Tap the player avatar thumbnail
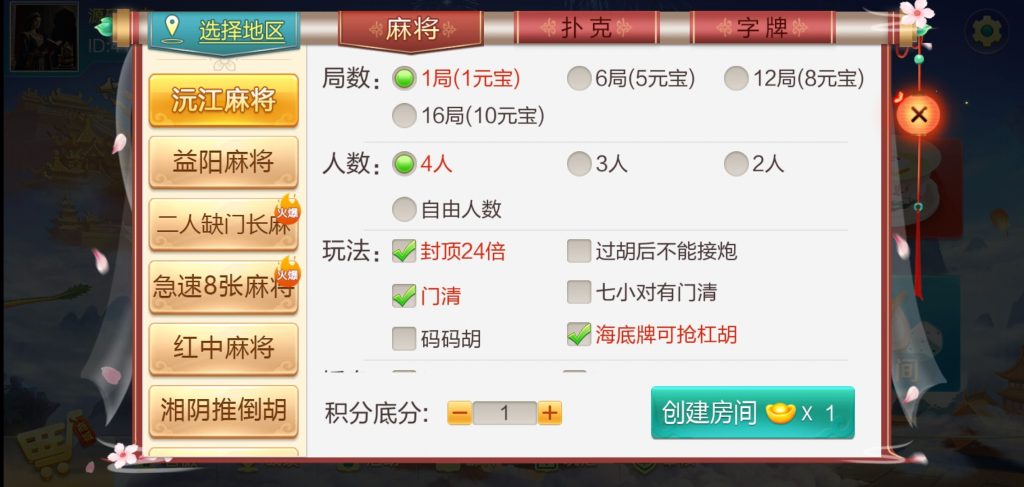The height and width of the screenshot is (487, 1024). 44,36
